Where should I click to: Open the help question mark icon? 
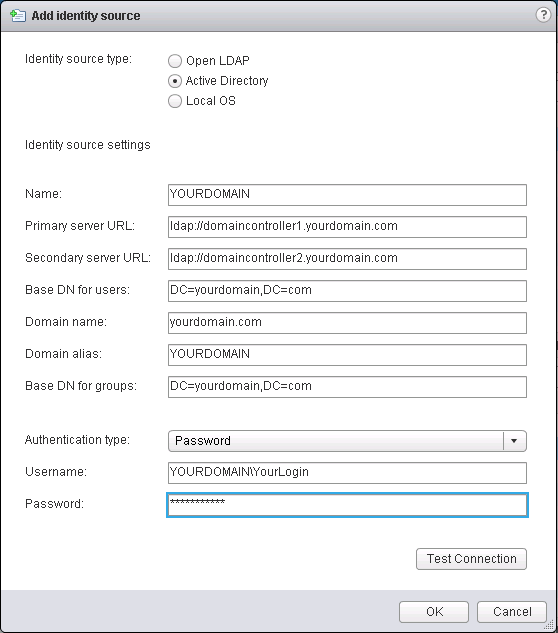pos(543,15)
